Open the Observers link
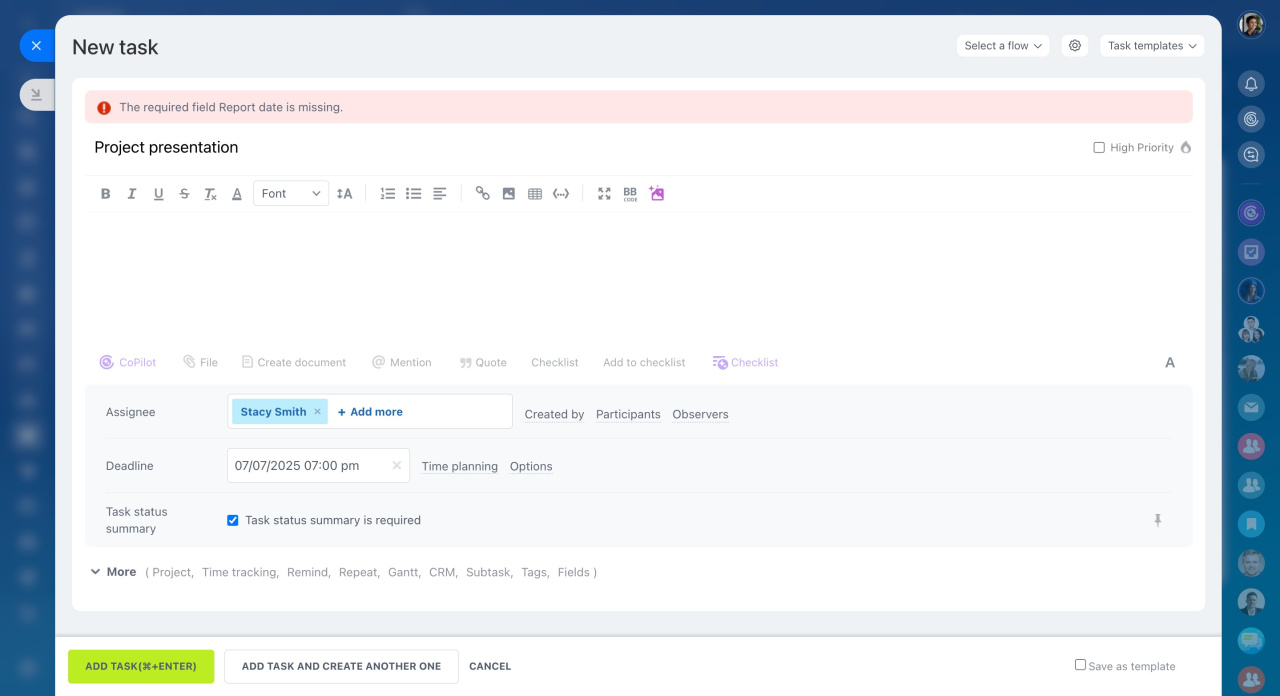1280x696 pixels. click(700, 414)
